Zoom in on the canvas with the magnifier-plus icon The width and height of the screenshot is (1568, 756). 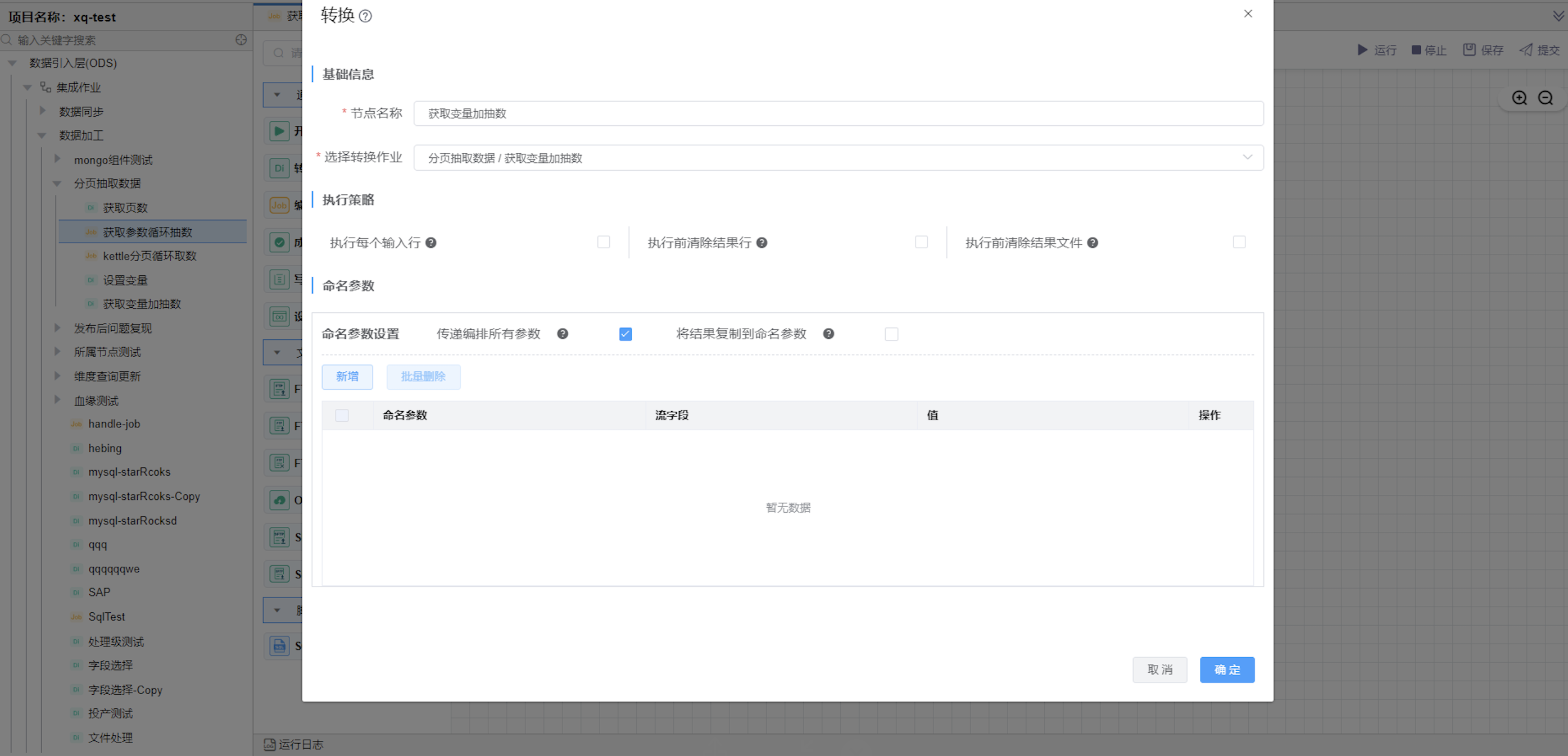click(x=1519, y=97)
